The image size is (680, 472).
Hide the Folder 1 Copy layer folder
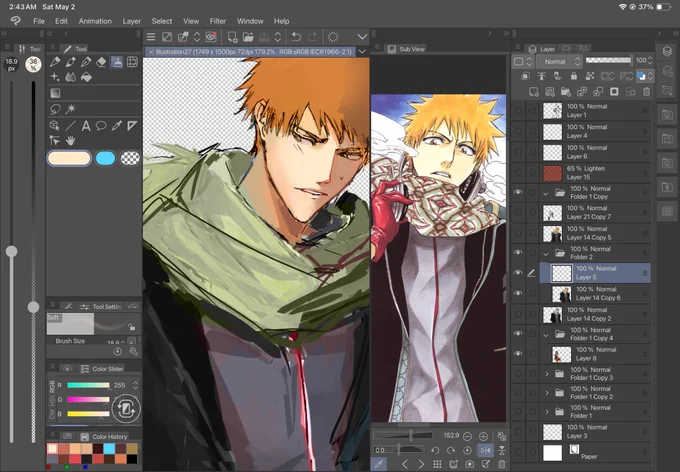coord(518,192)
